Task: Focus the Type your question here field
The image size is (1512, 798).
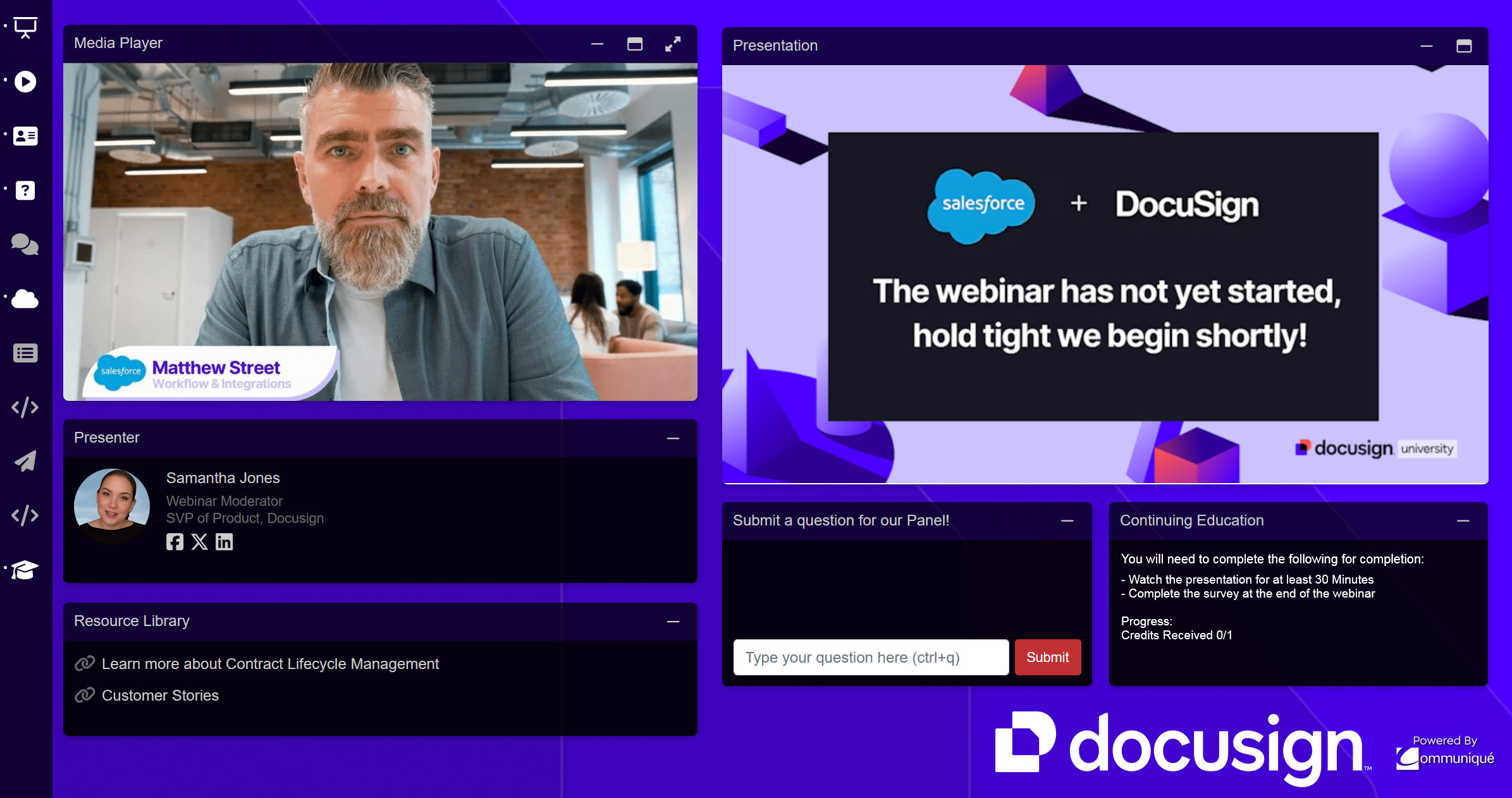Action: [x=871, y=658]
